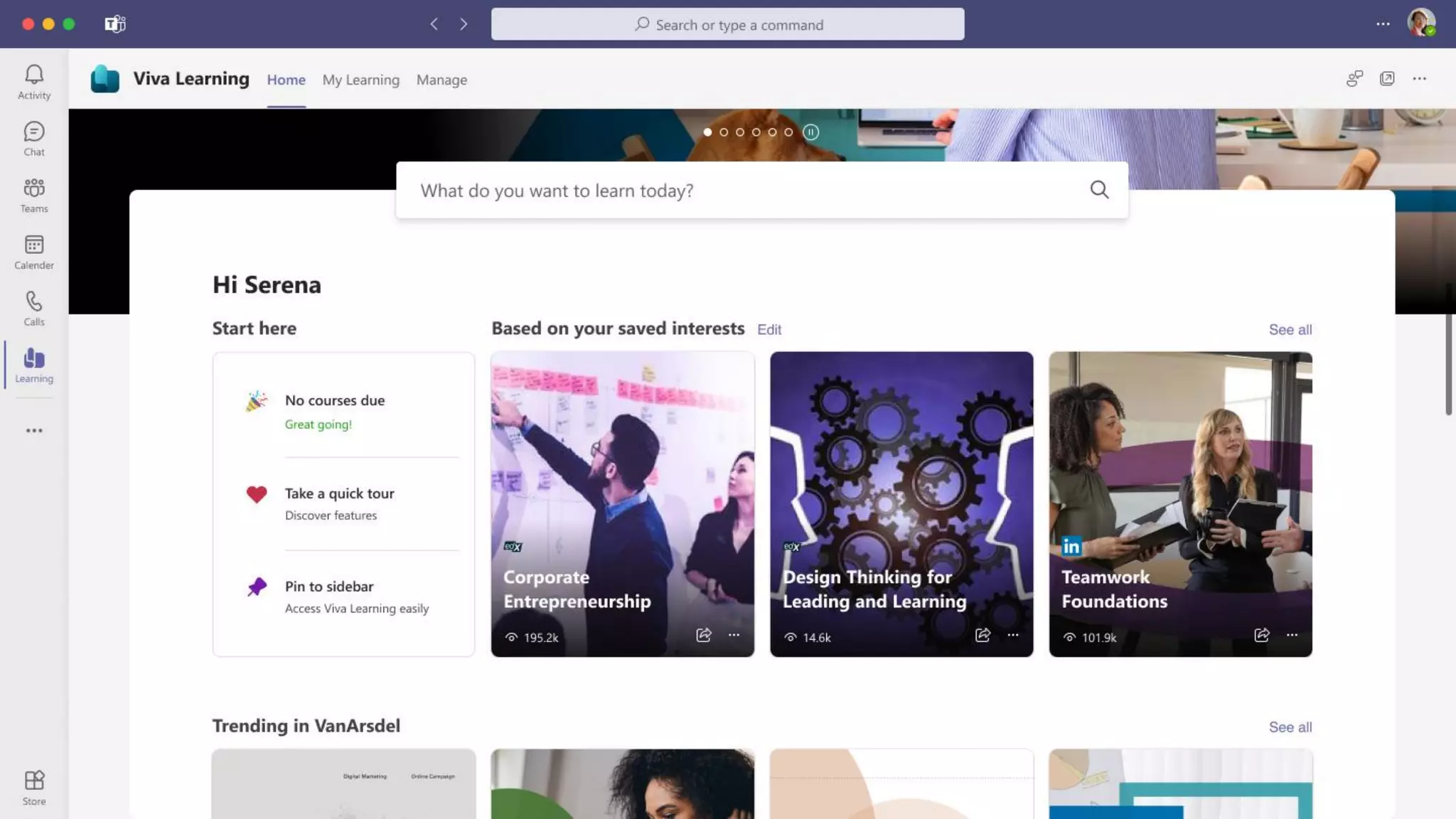This screenshot has height=819, width=1456.
Task: Share the Corporate Entrepreneurship course
Action: pyautogui.click(x=703, y=635)
